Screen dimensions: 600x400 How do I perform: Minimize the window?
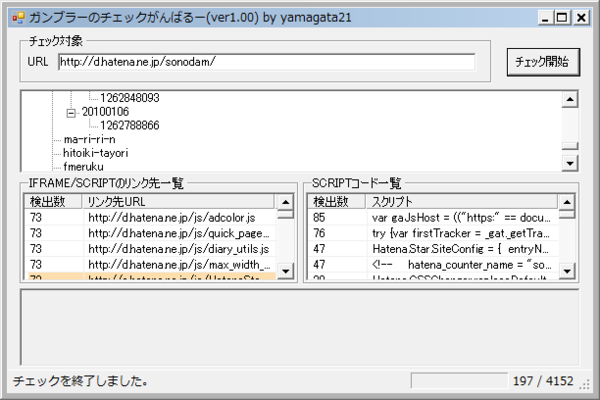point(545,18)
